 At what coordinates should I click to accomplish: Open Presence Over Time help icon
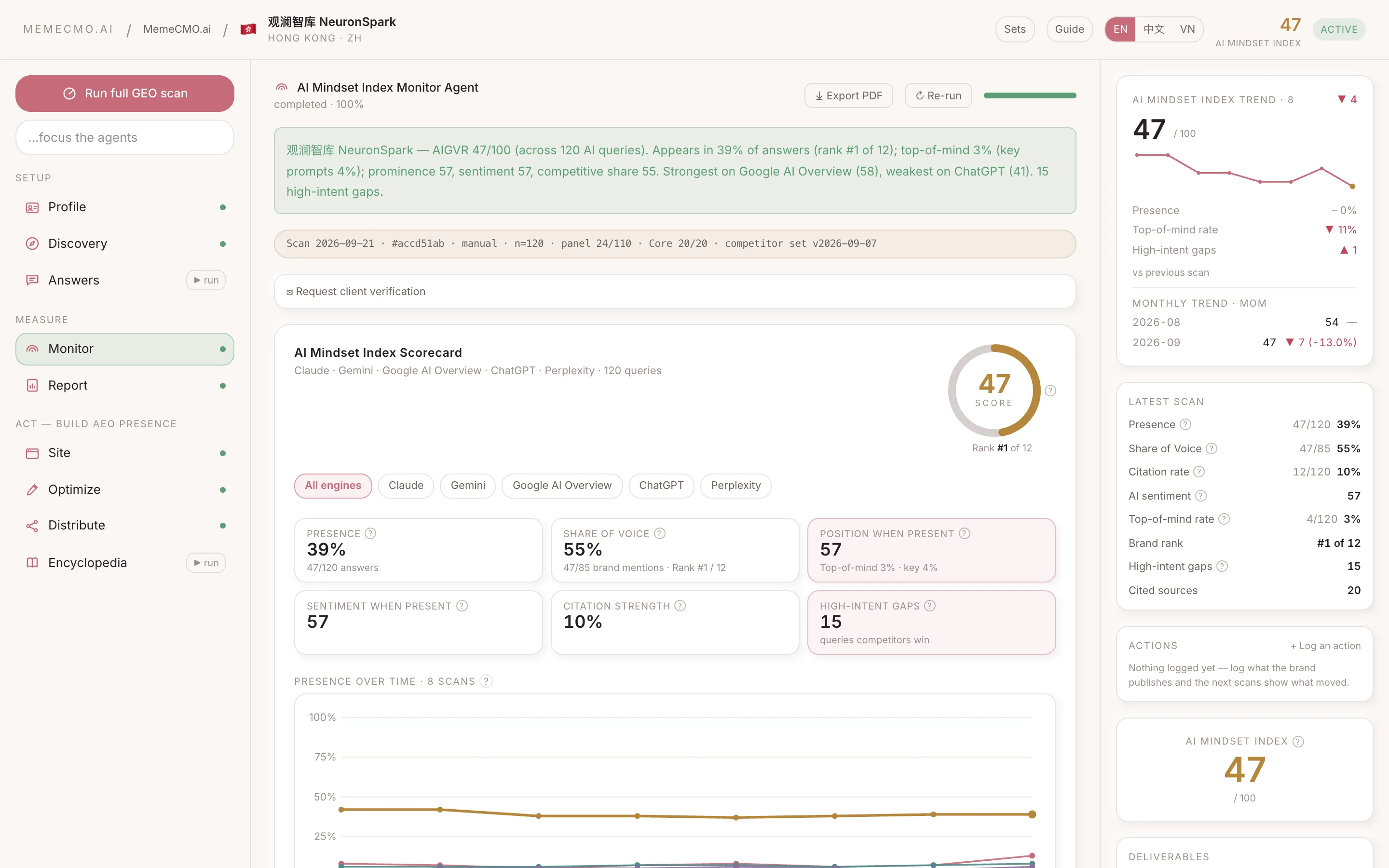pos(486,681)
